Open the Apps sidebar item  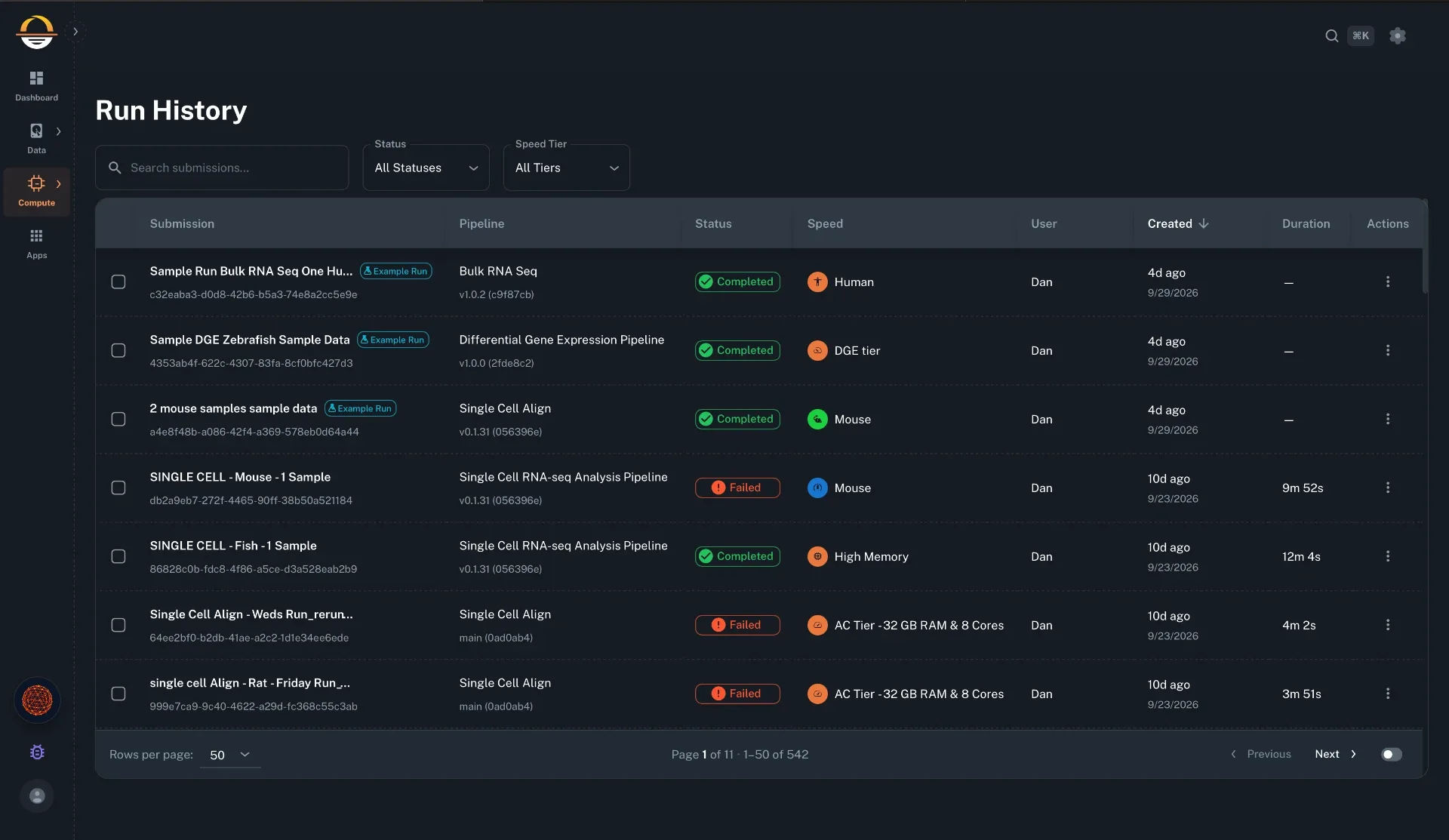coord(36,244)
